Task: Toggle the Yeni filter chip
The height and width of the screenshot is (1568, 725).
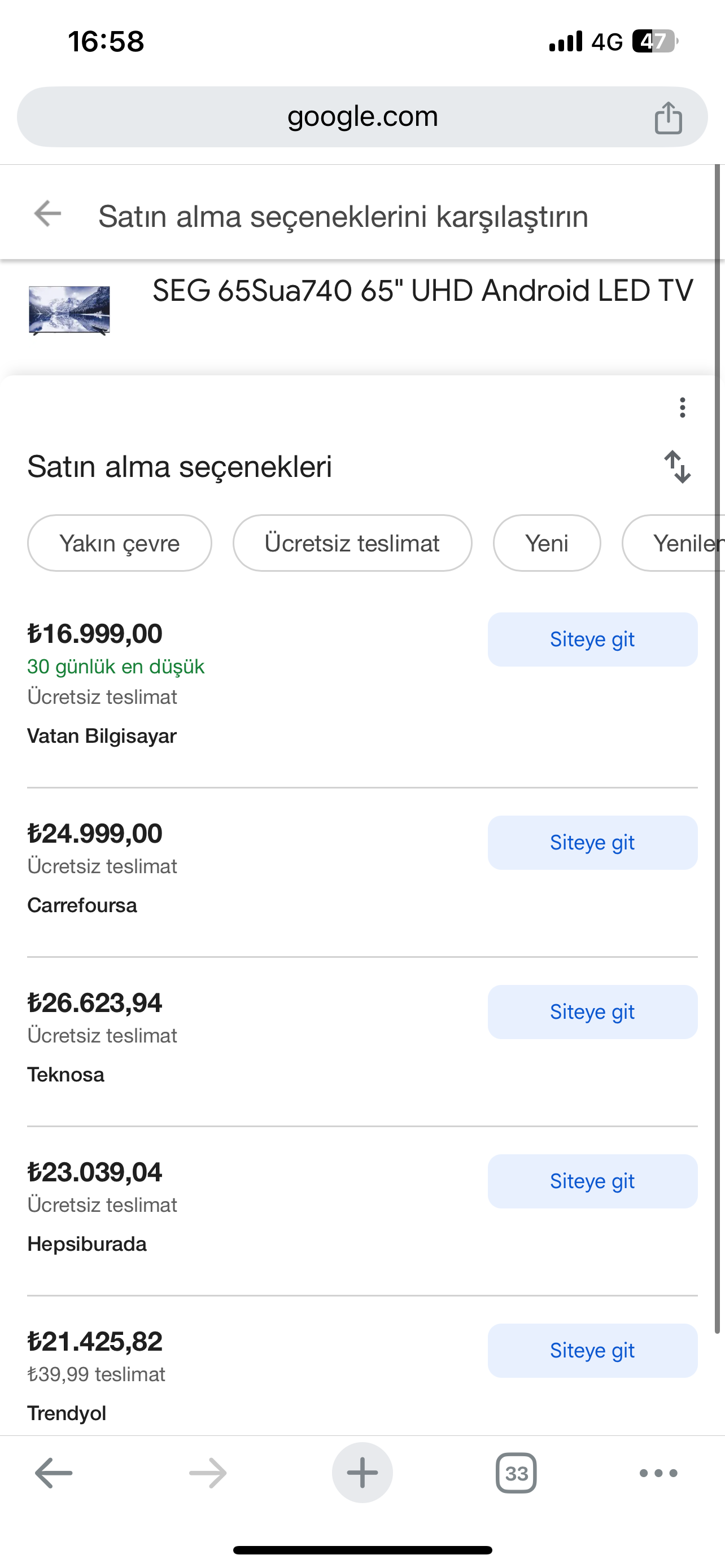Action: point(547,543)
